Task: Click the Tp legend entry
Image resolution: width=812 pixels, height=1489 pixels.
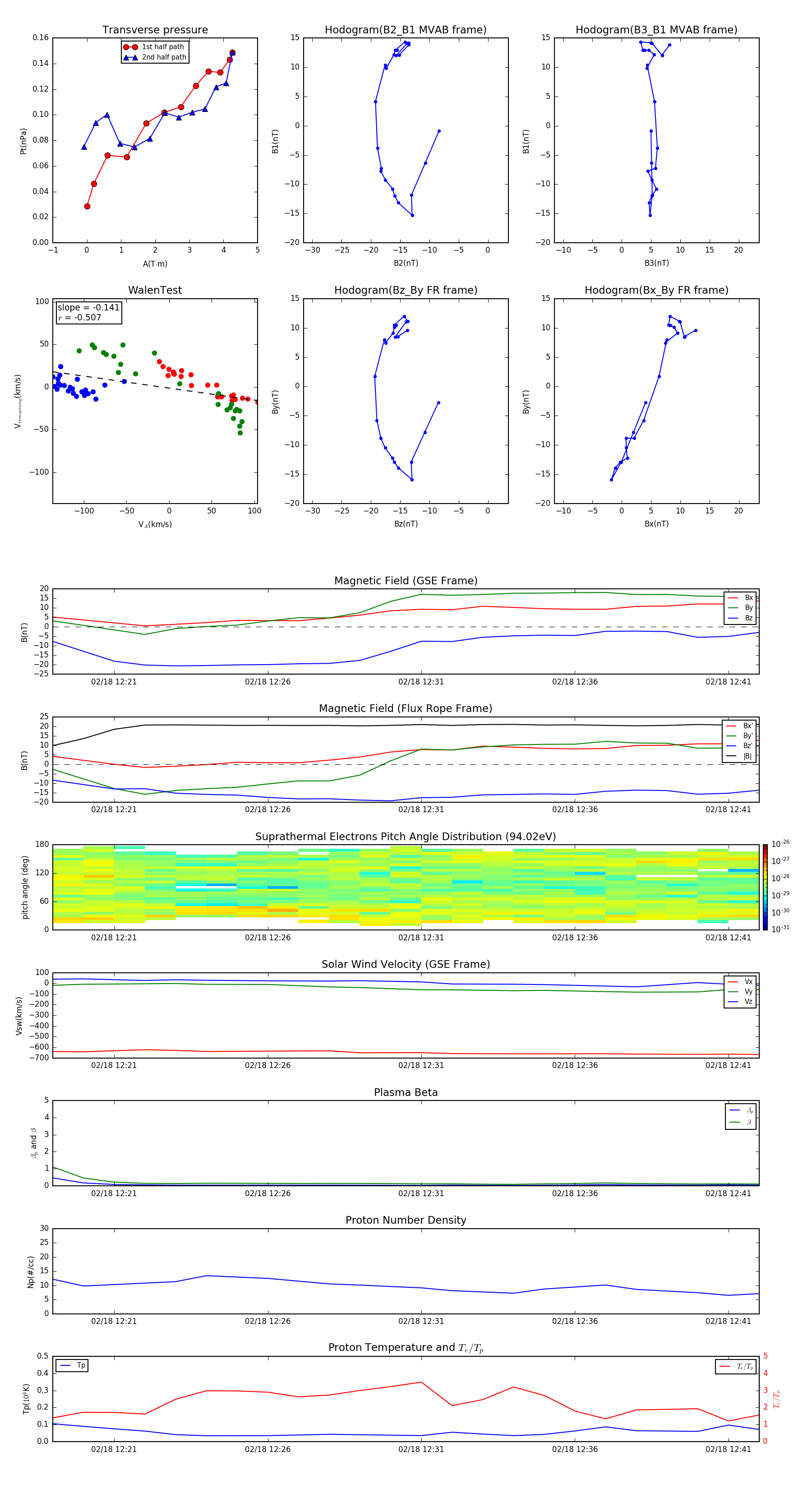Action: (72, 1365)
